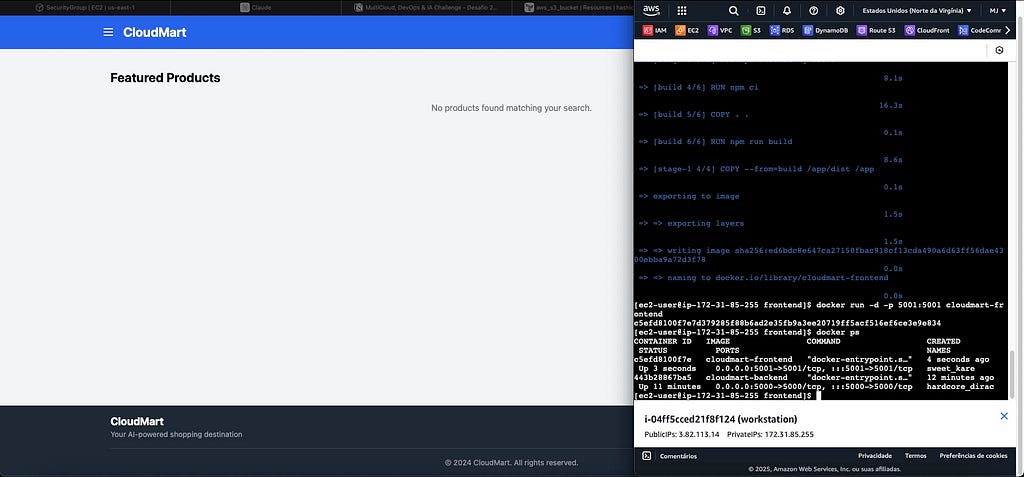Viewport: 1024px width, 477px height.
Task: Open the CloudFront service shortcut
Action: pyautogui.click(x=927, y=30)
